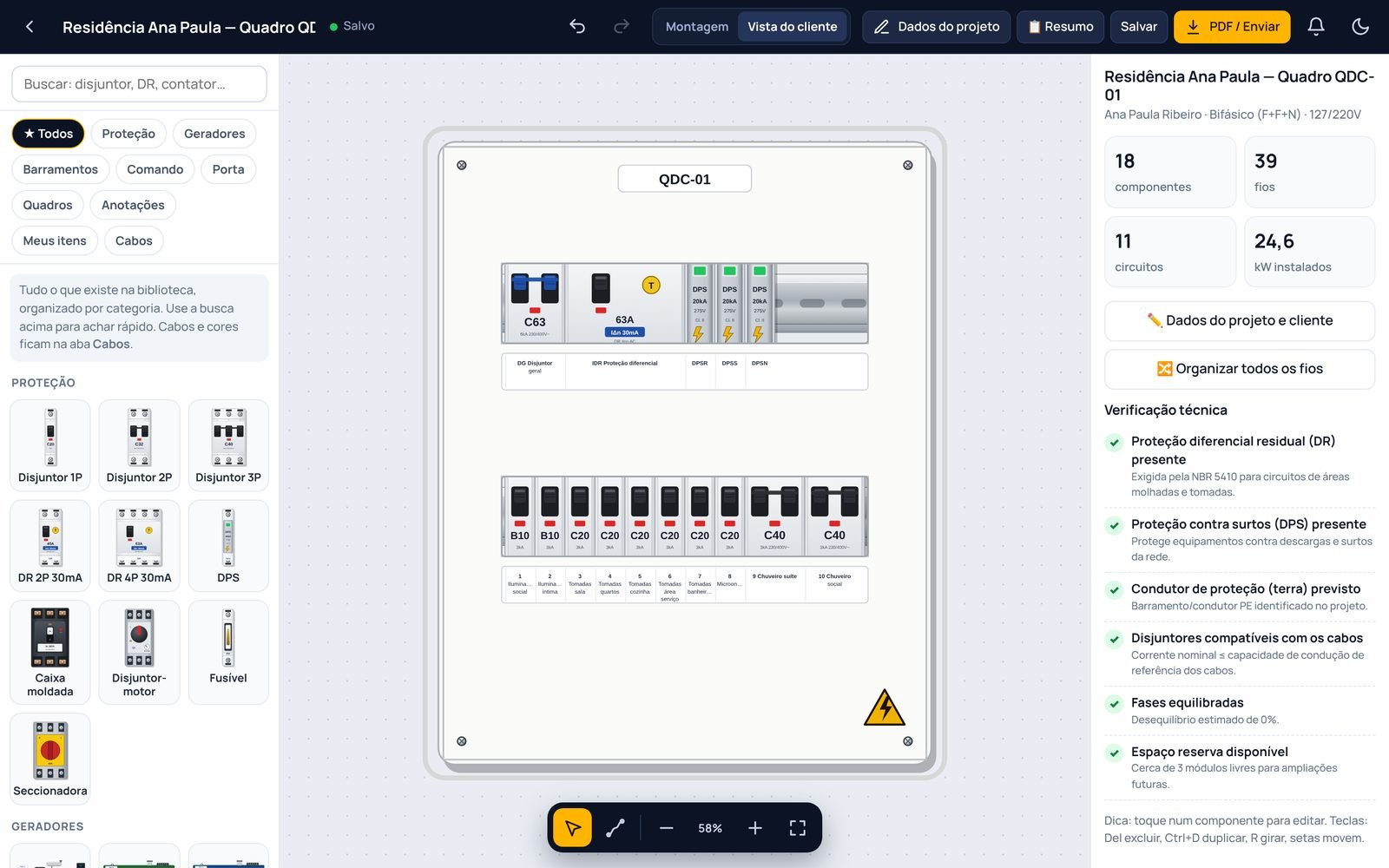The height and width of the screenshot is (868, 1389).
Task: Open Dados do projeto in the top bar
Action: coord(936,27)
